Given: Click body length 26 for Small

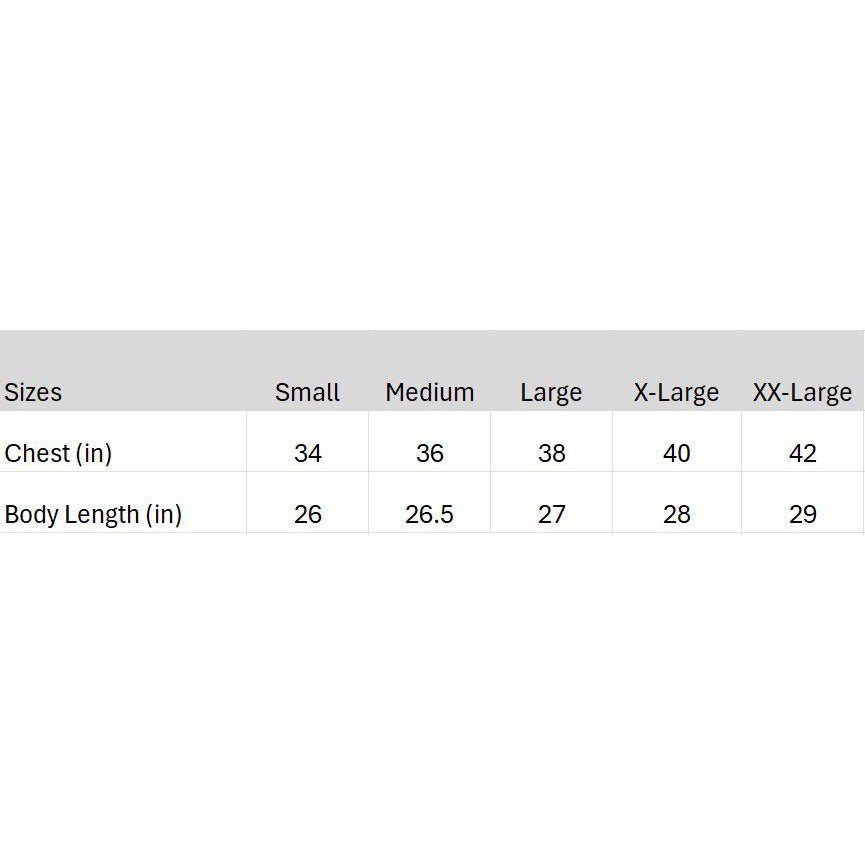Looking at the screenshot, I should click(308, 514).
